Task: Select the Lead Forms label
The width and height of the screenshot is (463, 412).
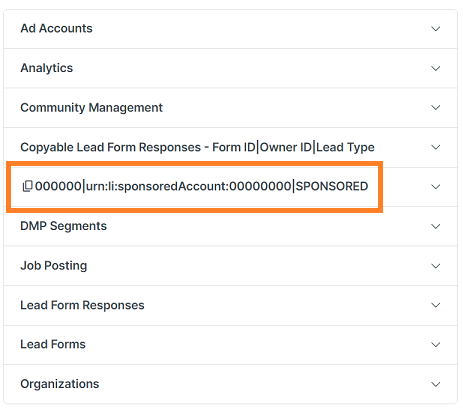Action: [53, 344]
